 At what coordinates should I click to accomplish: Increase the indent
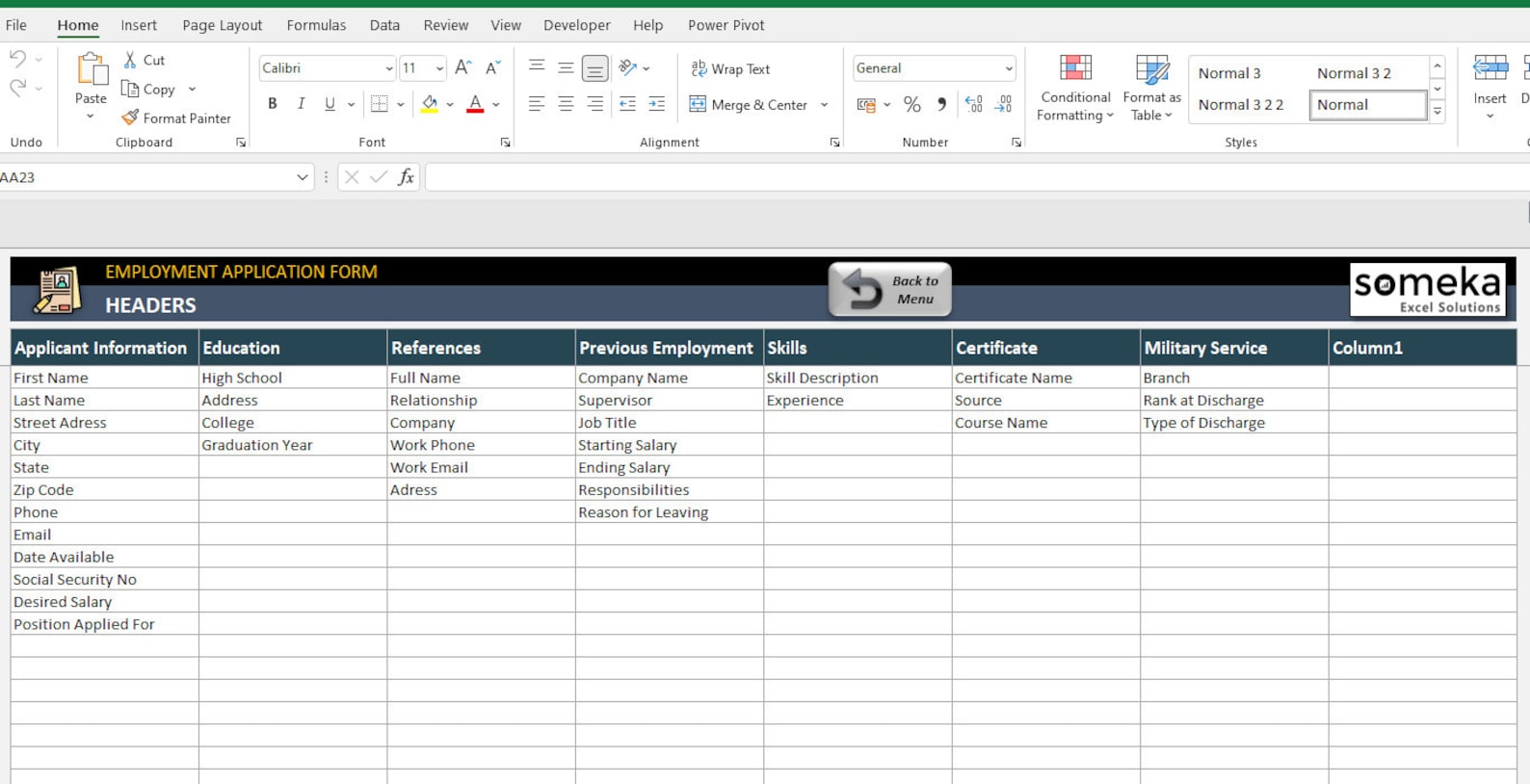[657, 104]
